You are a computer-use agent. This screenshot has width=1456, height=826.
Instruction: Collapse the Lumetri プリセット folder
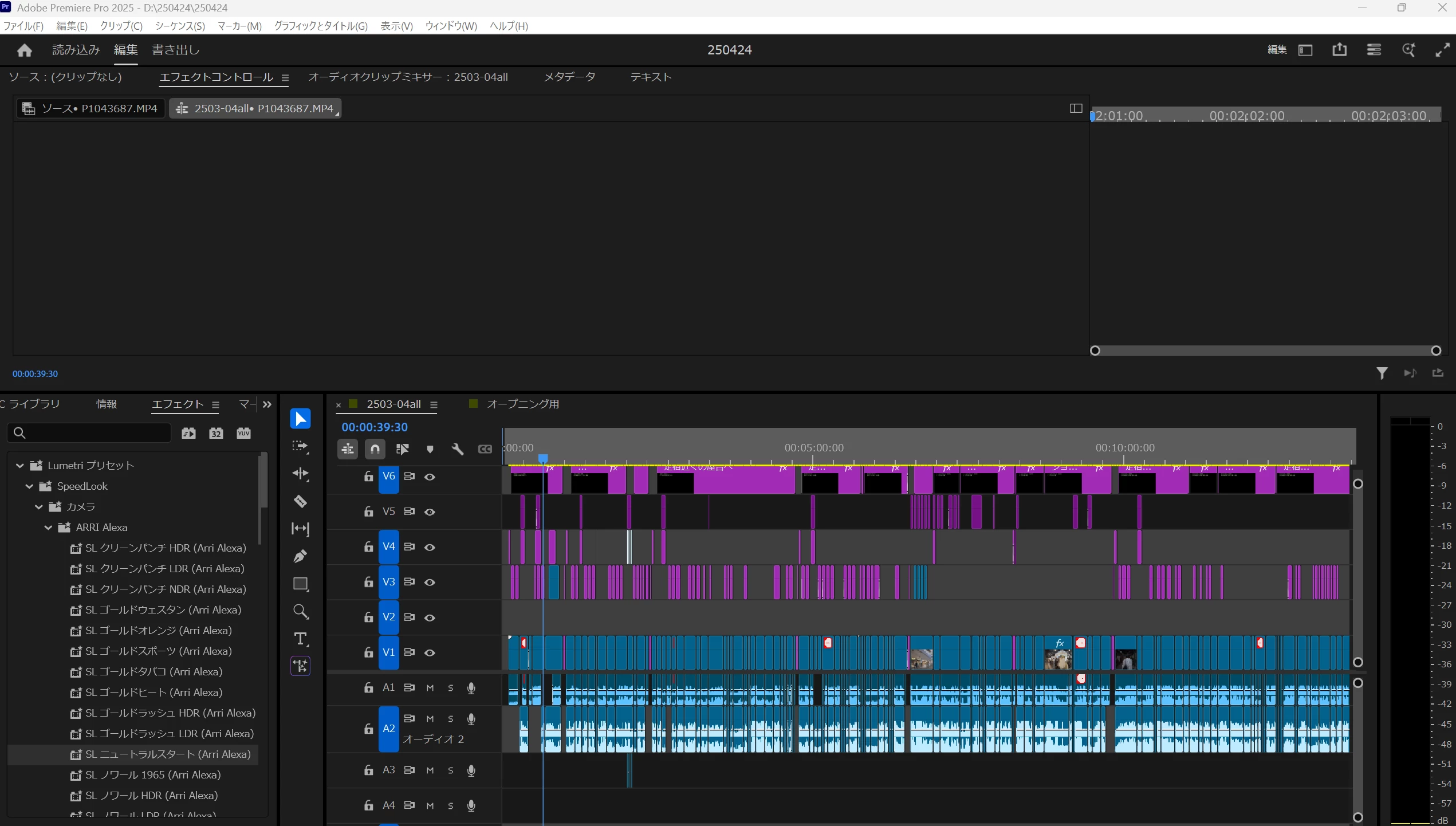click(x=20, y=465)
